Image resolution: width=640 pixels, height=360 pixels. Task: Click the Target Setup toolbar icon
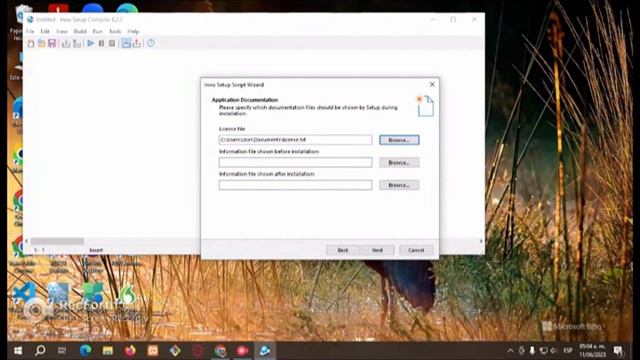126,43
